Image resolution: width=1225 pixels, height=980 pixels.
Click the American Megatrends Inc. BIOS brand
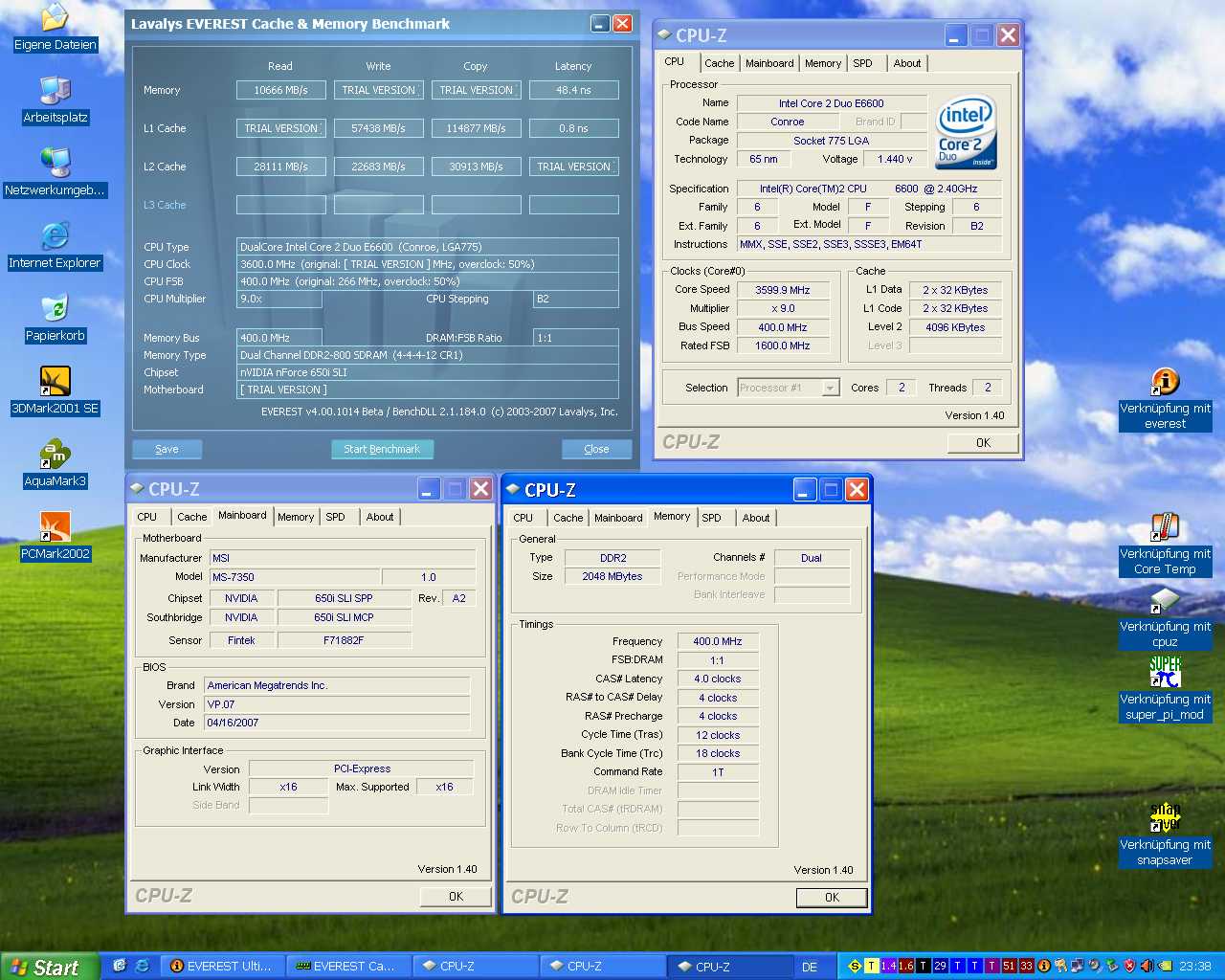[337, 685]
